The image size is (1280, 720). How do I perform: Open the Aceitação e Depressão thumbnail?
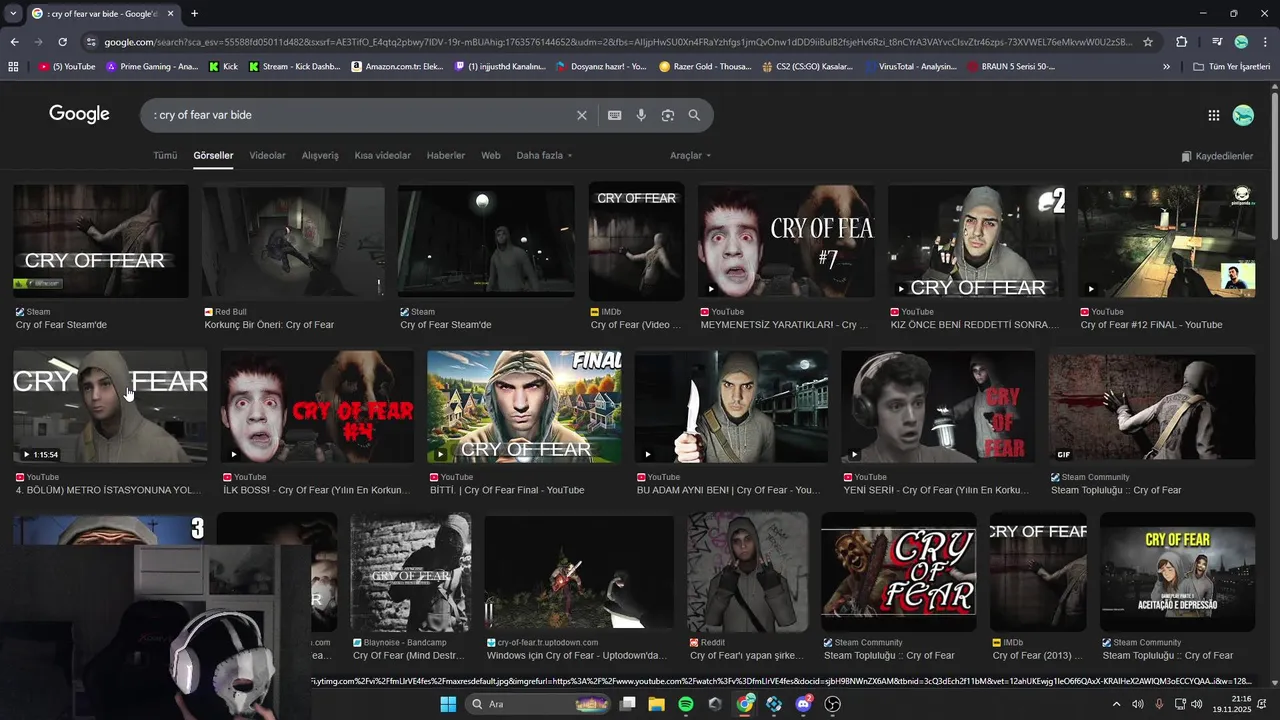(1177, 571)
